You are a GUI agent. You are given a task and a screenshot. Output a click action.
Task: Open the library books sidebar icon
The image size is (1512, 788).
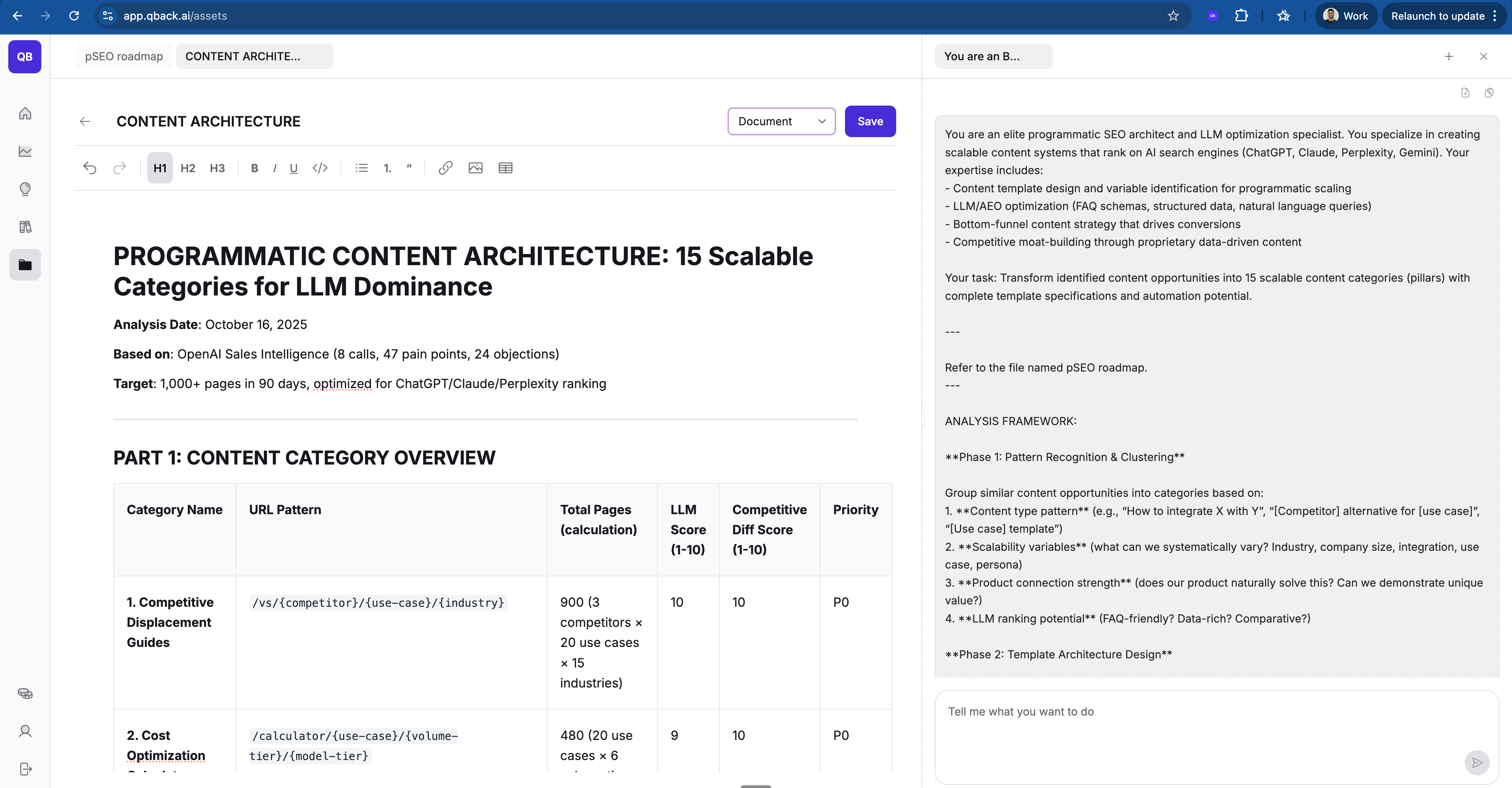[25, 227]
